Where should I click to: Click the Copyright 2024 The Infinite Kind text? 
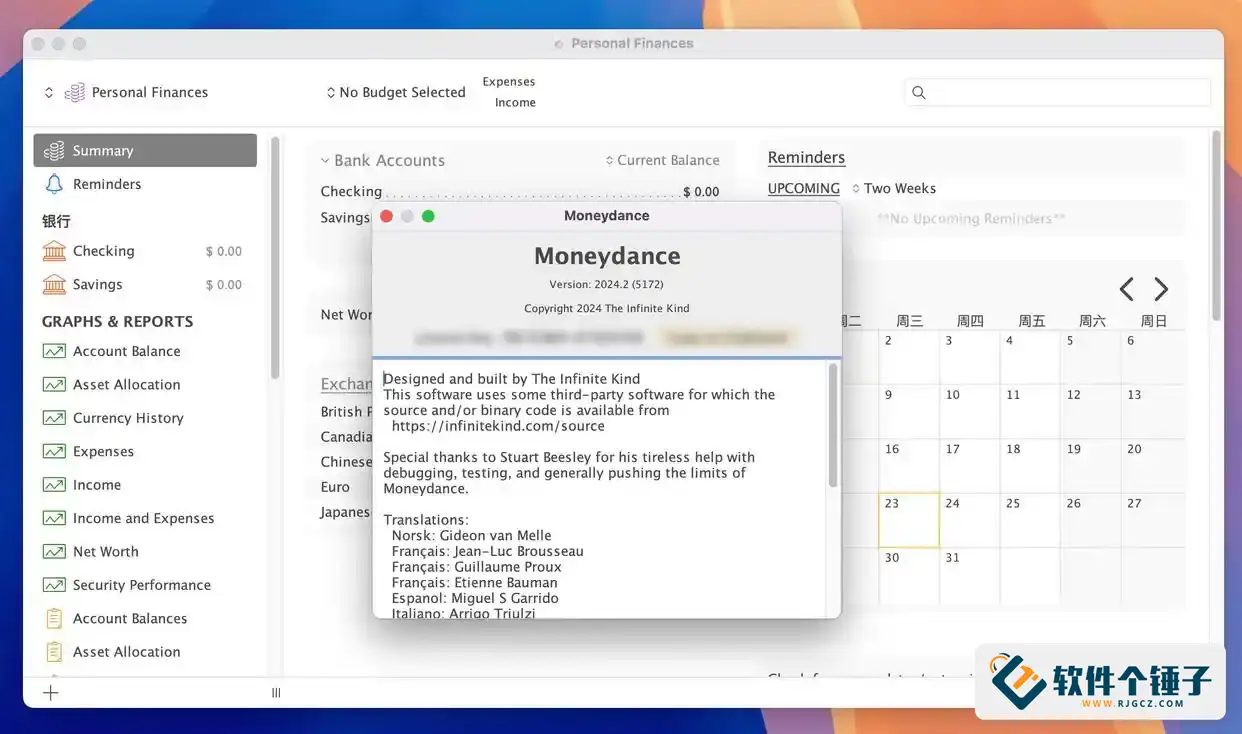[607, 308]
